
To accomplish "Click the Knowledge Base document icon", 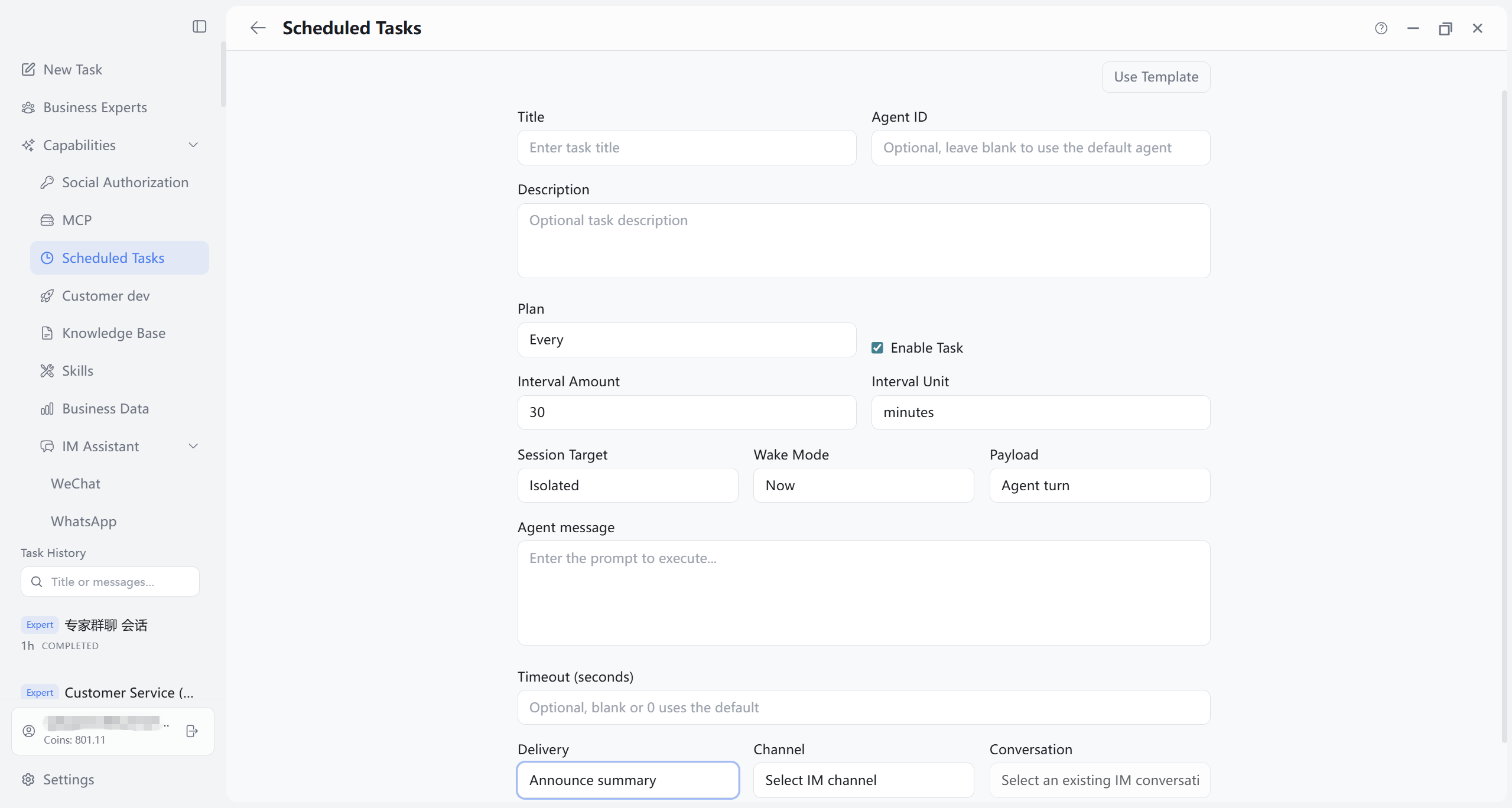I will point(47,333).
